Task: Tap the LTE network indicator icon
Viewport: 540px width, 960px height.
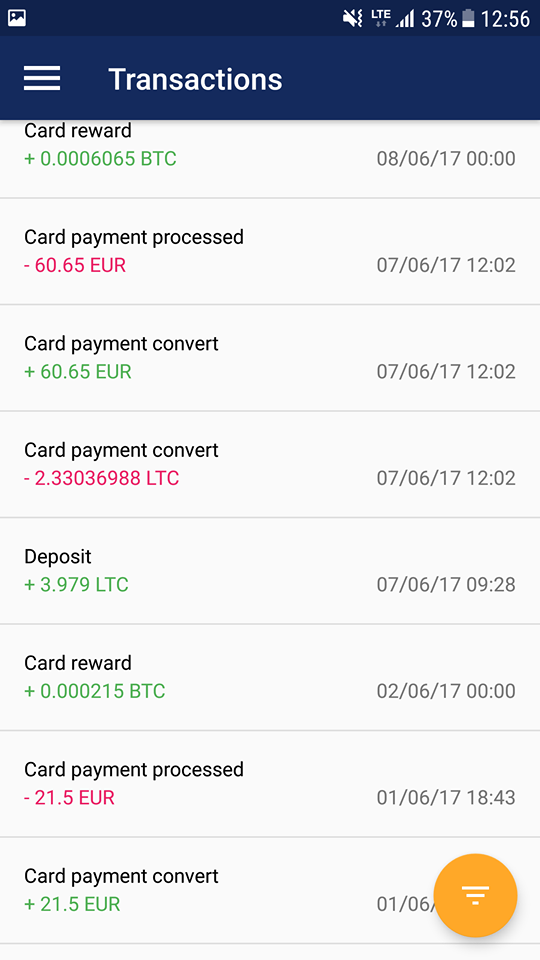Action: click(381, 18)
